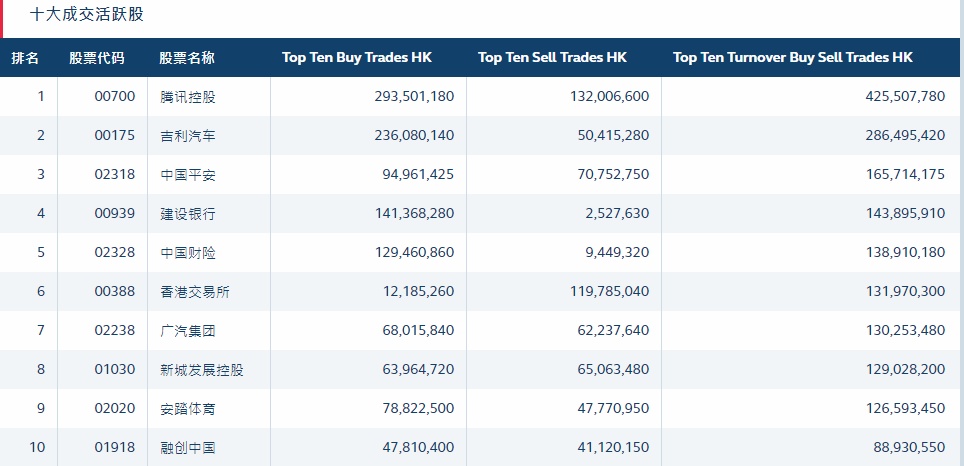
Task: Open the 吉利汽车 stock entry
Action: click(x=188, y=136)
